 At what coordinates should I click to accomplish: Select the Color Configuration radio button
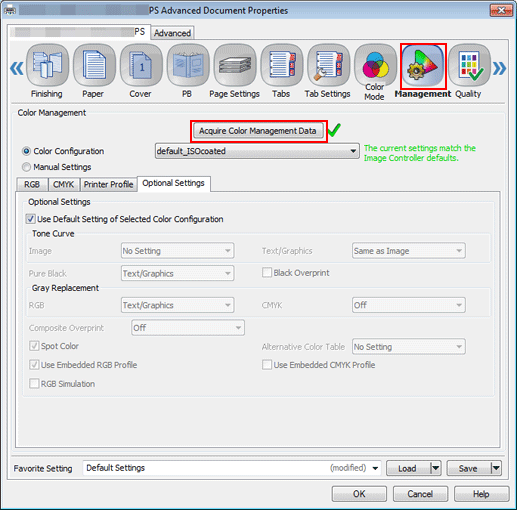click(26, 151)
